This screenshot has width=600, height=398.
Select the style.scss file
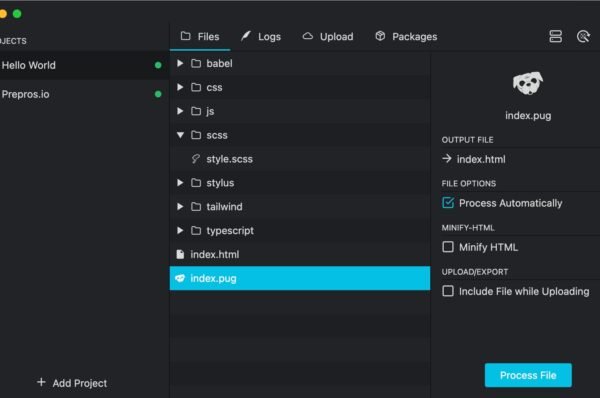[300, 159]
